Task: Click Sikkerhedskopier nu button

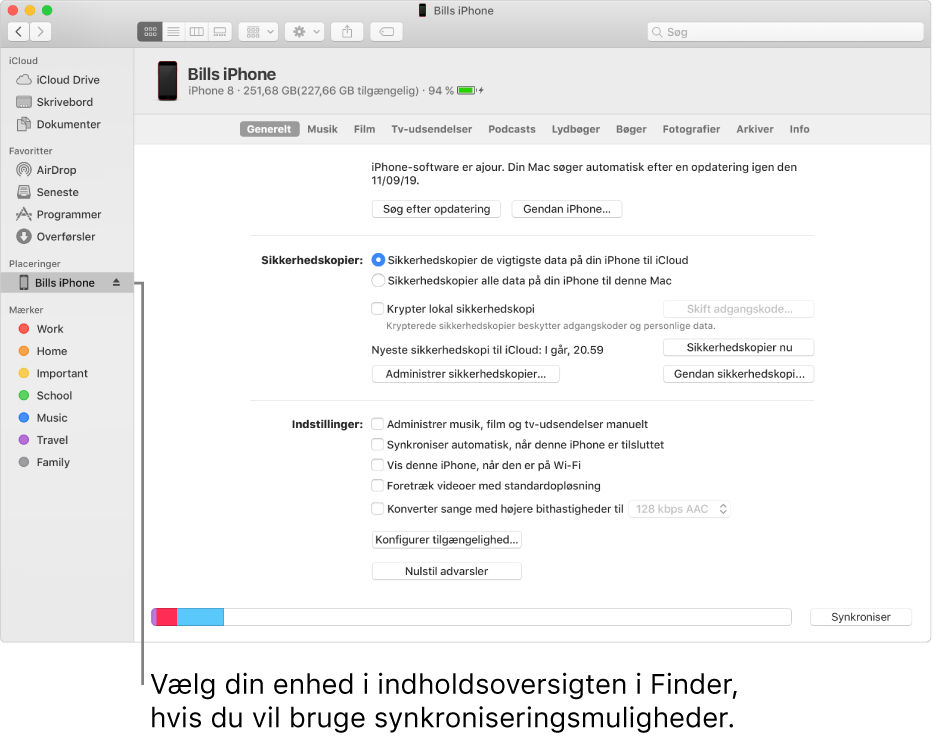Action: 739,347
